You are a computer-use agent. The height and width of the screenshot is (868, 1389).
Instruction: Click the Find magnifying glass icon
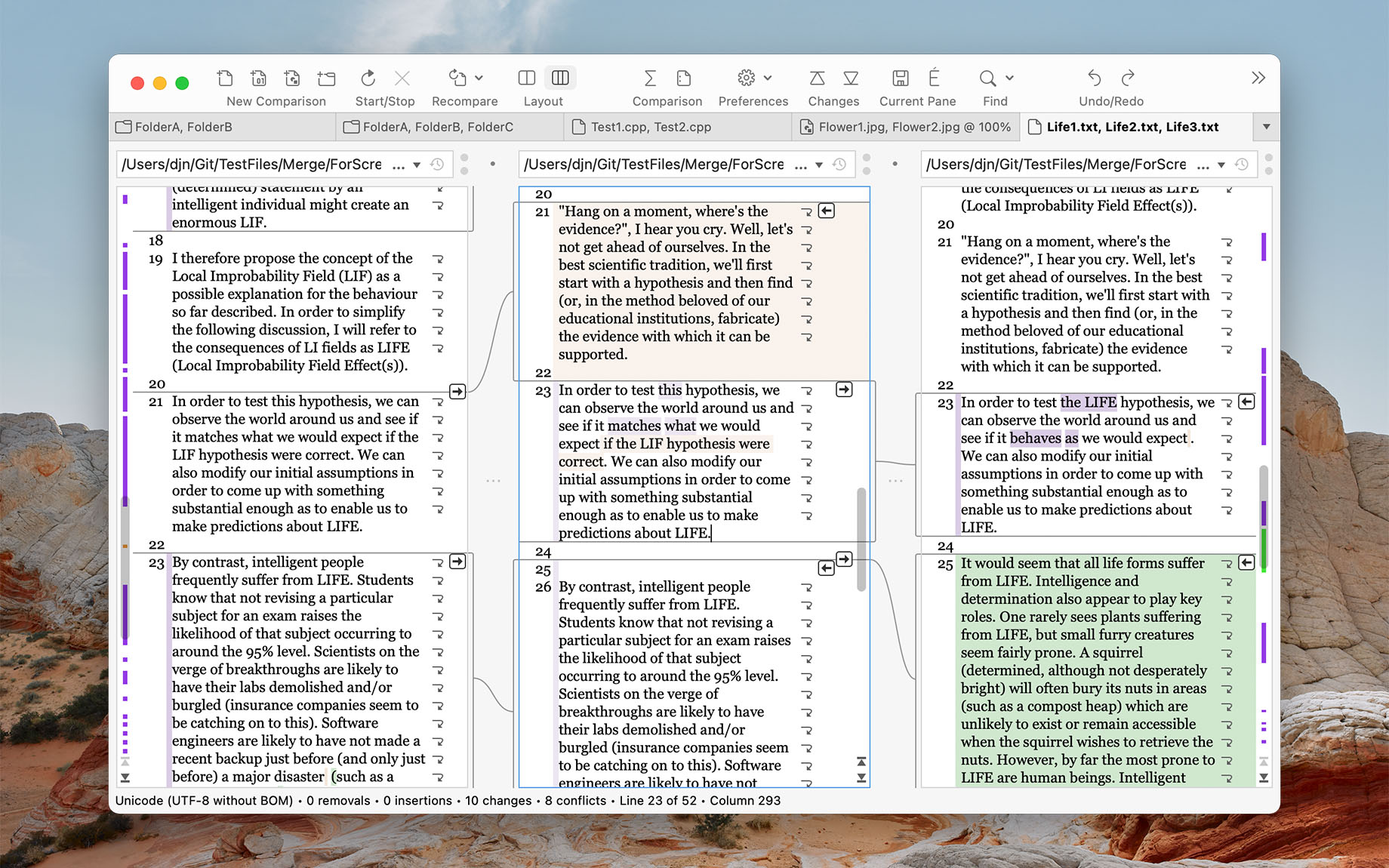[987, 78]
